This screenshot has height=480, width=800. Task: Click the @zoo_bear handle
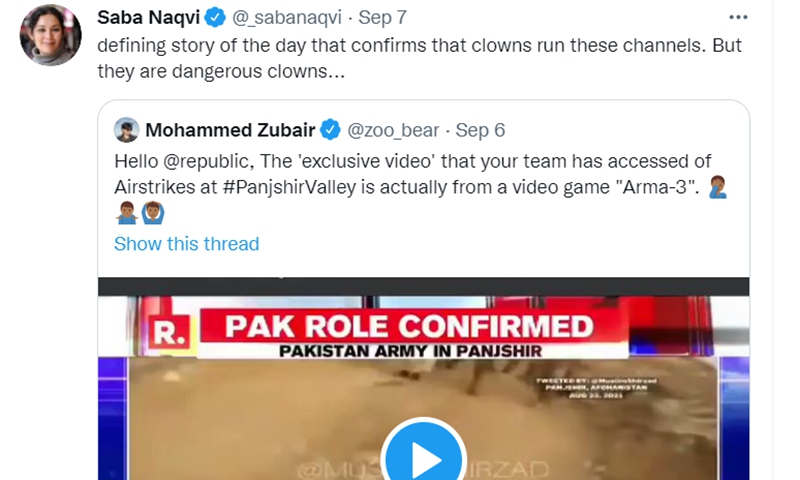coord(392,130)
